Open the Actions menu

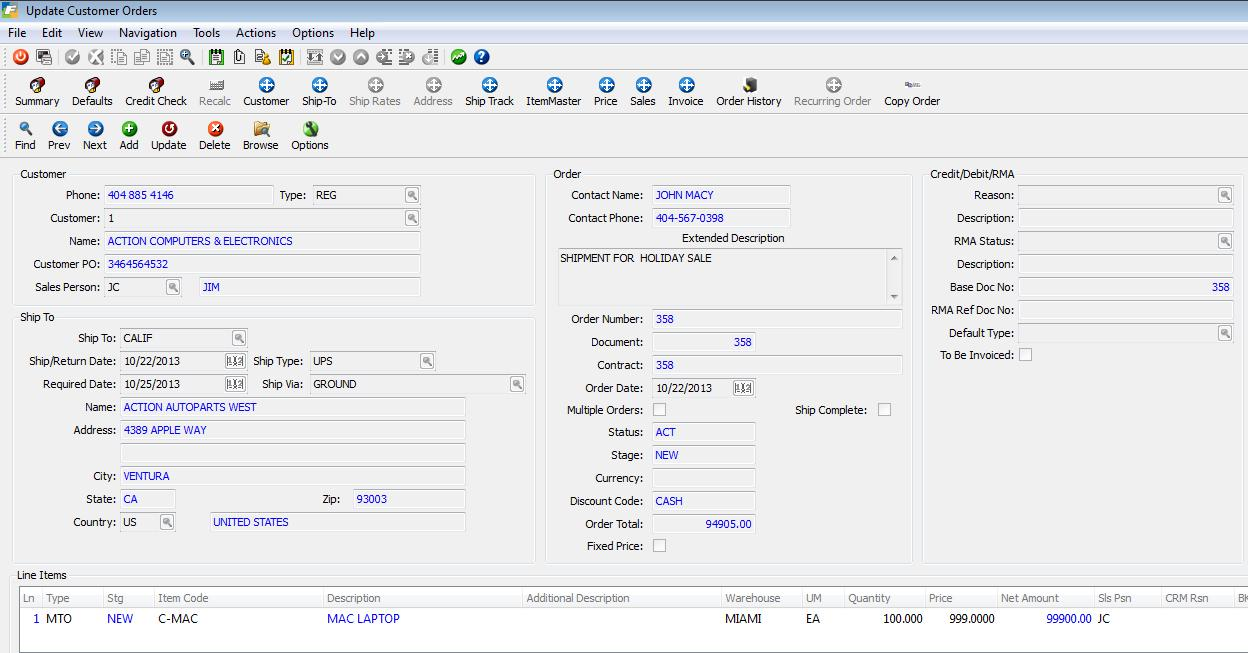tap(255, 33)
